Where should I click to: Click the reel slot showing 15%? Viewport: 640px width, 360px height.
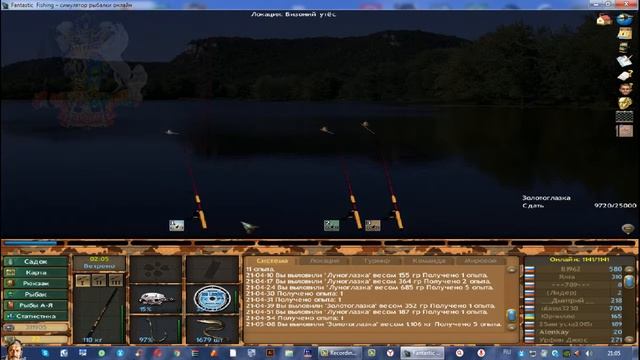point(156,299)
